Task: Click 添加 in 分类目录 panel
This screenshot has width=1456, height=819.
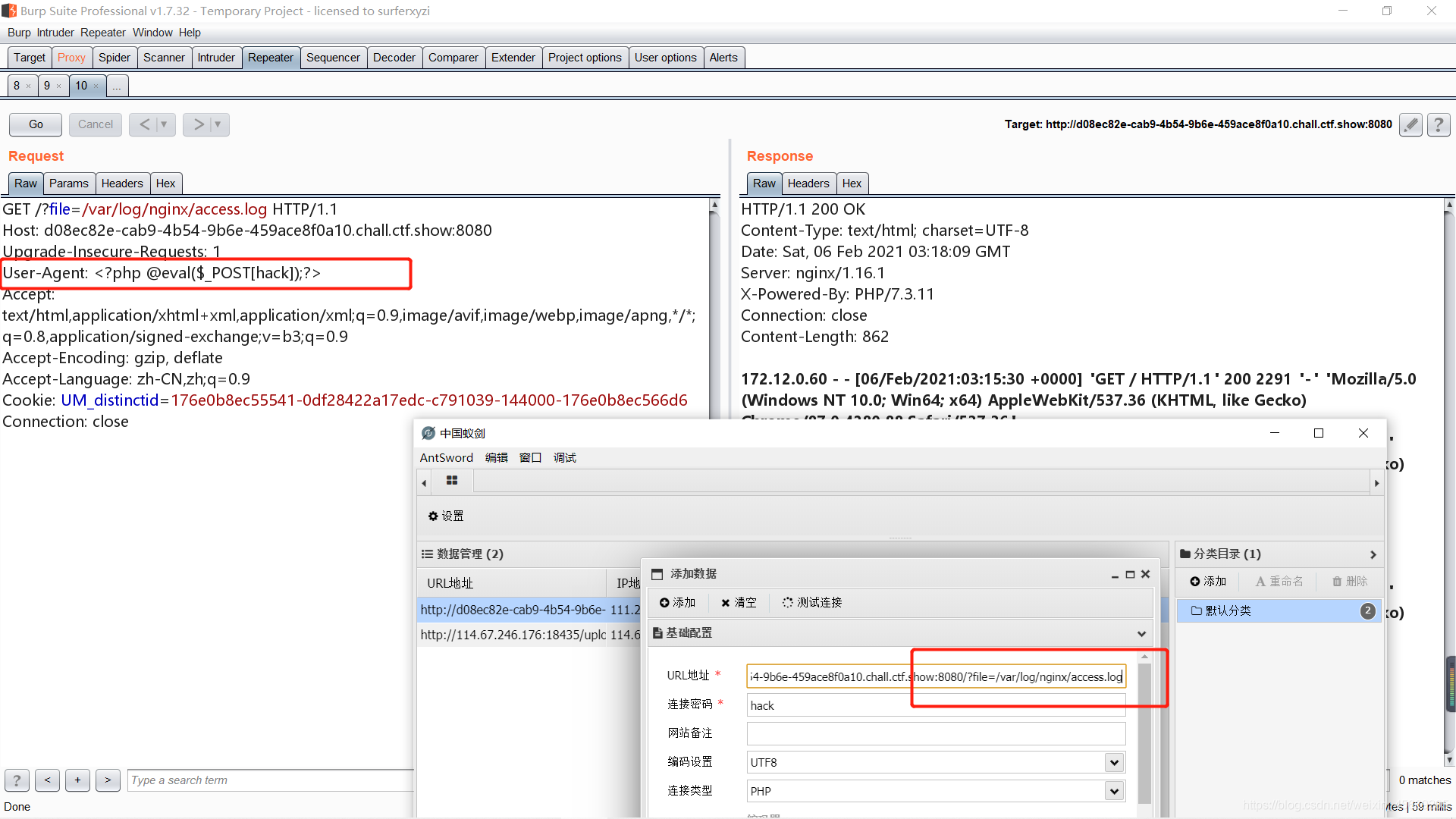Action: tap(1208, 582)
